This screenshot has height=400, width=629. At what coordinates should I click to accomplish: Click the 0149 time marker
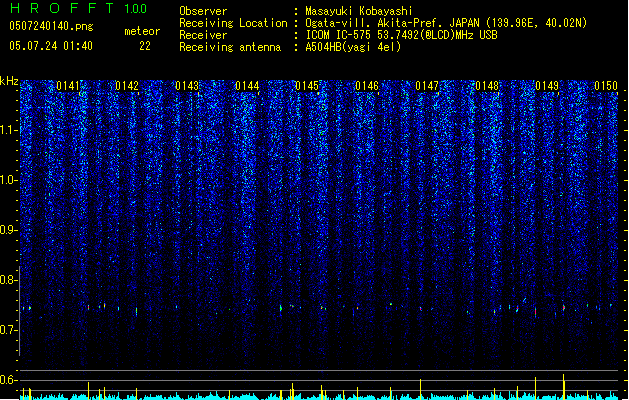[x=547, y=86]
